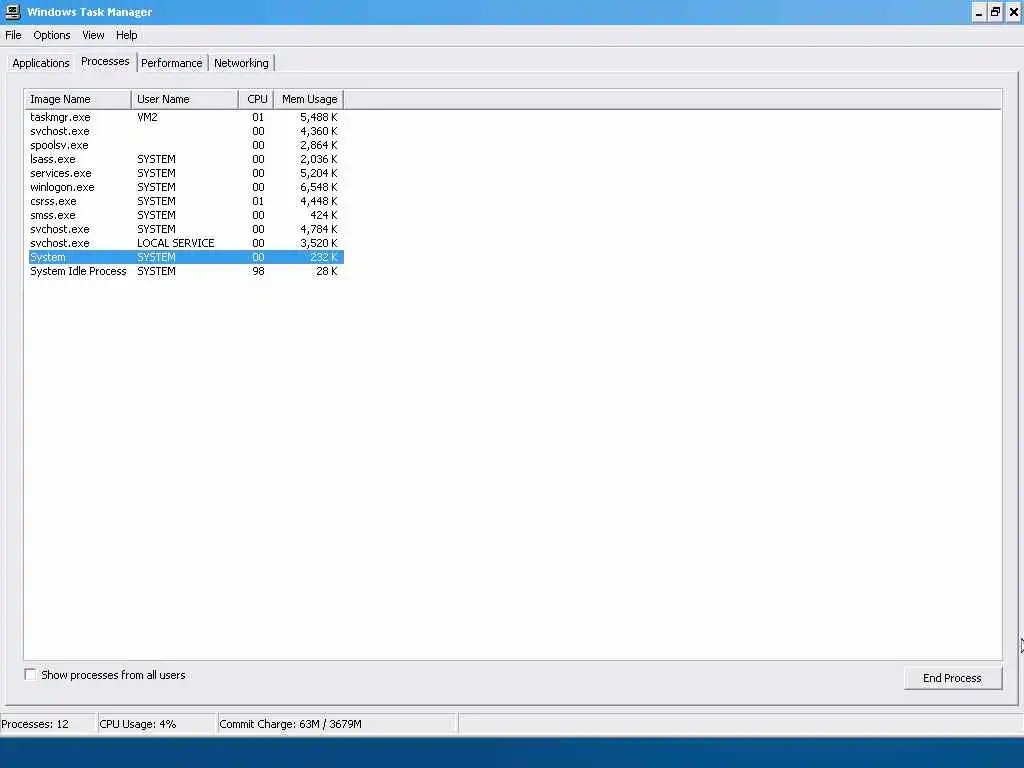
Task: Open the File menu
Action: pos(13,35)
